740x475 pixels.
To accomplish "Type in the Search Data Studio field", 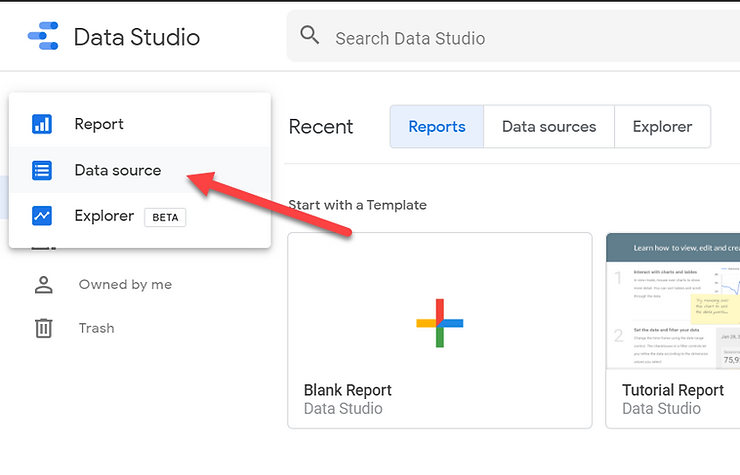I will coord(500,38).
